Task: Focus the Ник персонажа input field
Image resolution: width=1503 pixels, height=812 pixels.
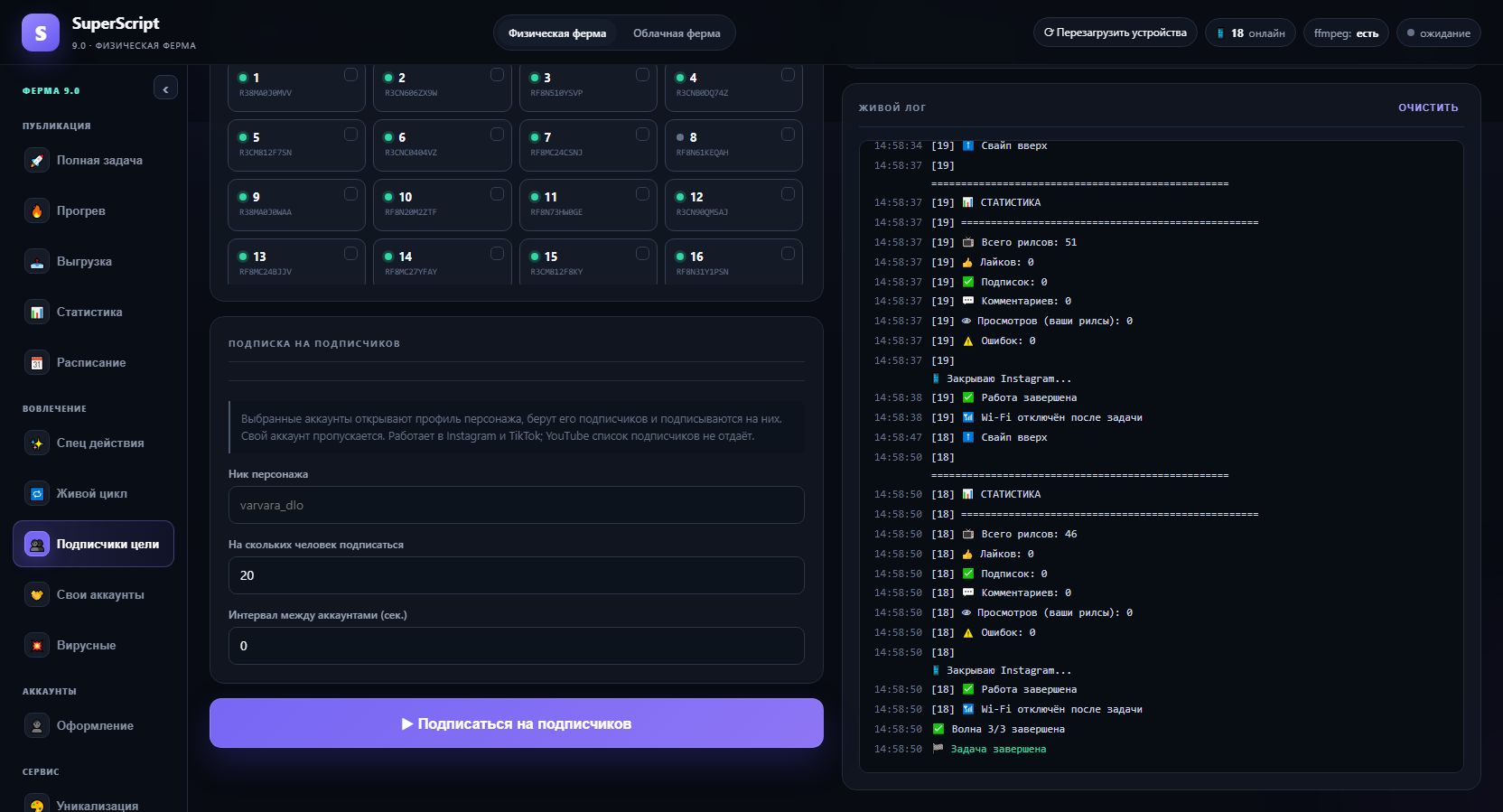Action: (x=517, y=505)
